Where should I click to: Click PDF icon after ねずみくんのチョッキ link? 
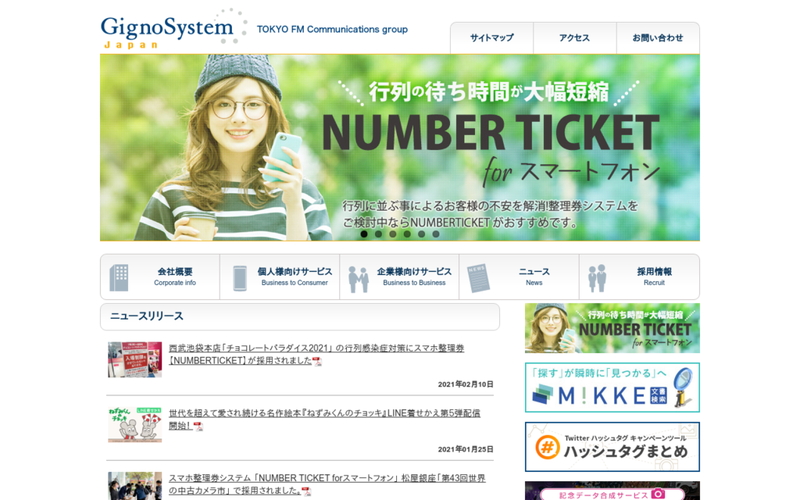198,426
